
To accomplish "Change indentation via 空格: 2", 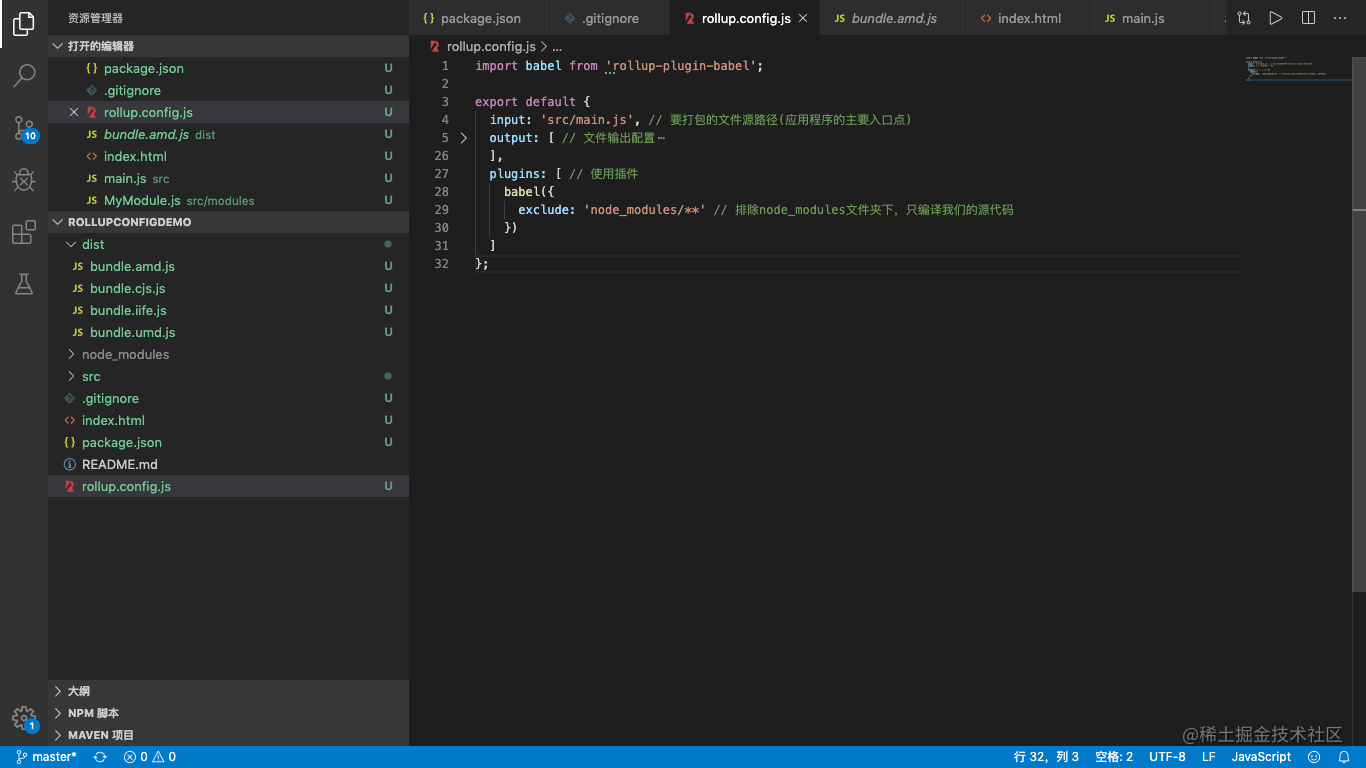I will pos(1114,757).
